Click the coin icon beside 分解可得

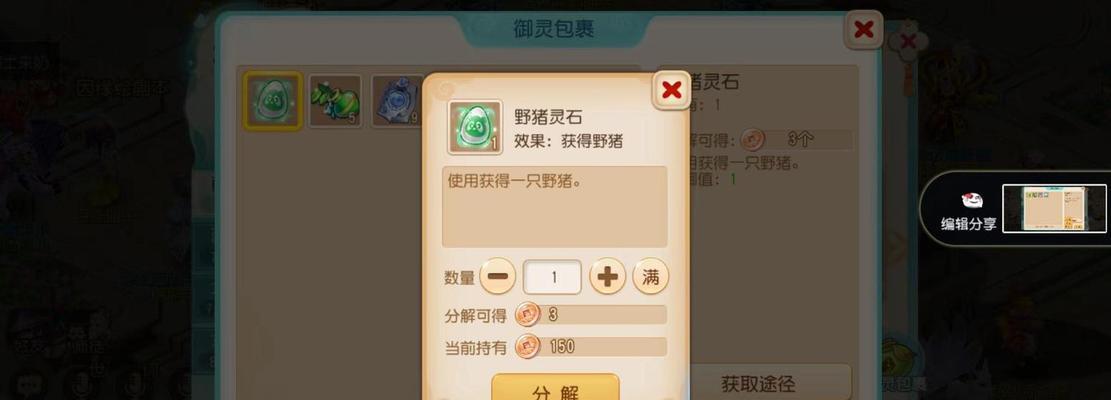[x=527, y=314]
